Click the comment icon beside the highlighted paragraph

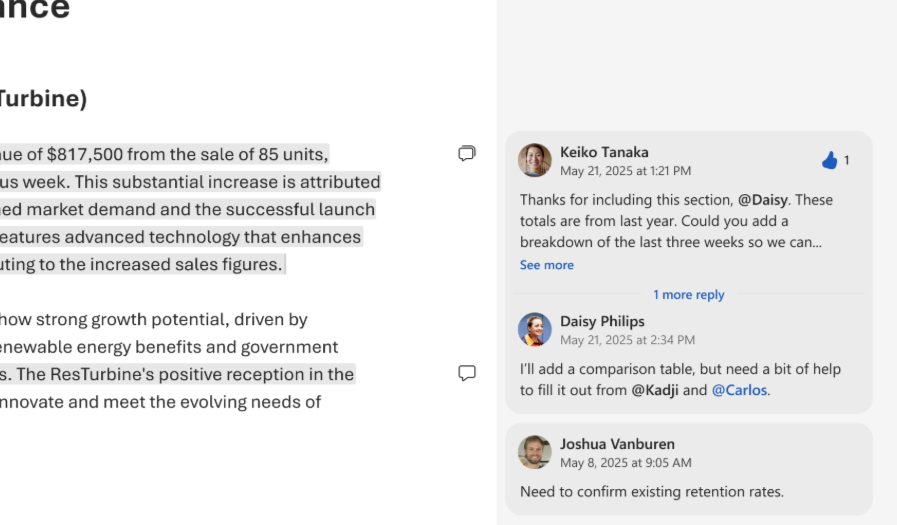coord(466,153)
